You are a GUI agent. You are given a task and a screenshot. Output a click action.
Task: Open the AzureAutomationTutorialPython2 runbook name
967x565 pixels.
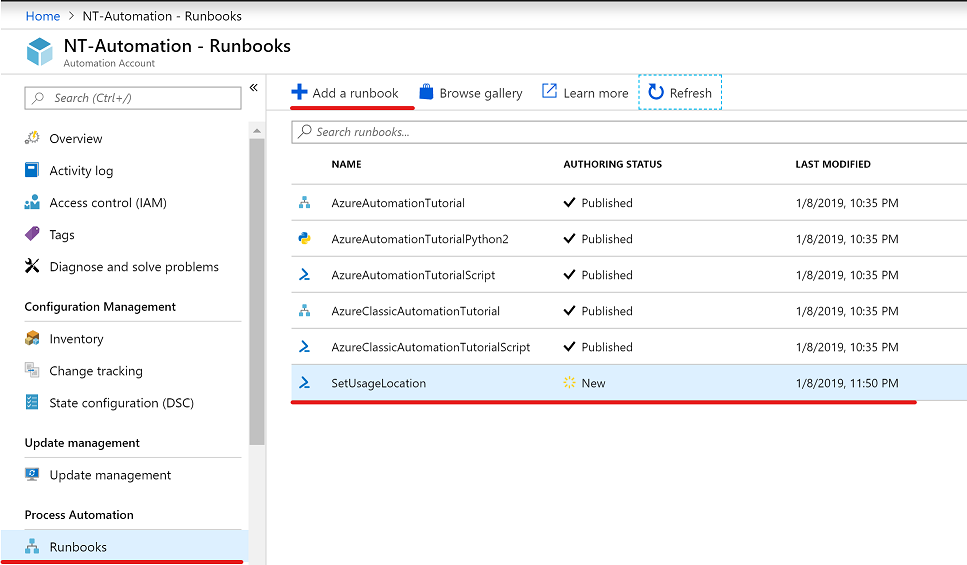(420, 239)
